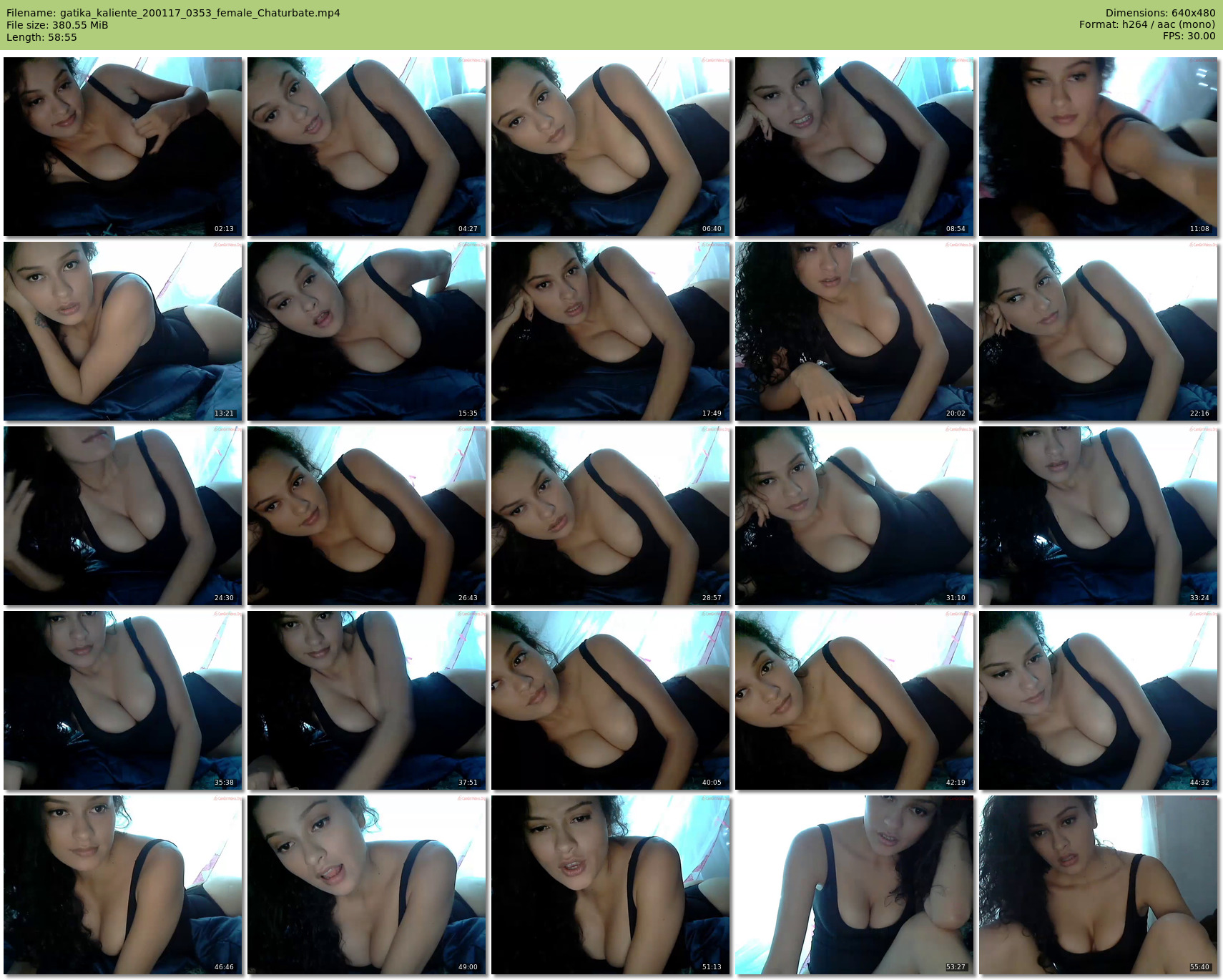Click the thumbnail timestamped 02:13
Screen dimensions: 1223x980
click(122, 147)
